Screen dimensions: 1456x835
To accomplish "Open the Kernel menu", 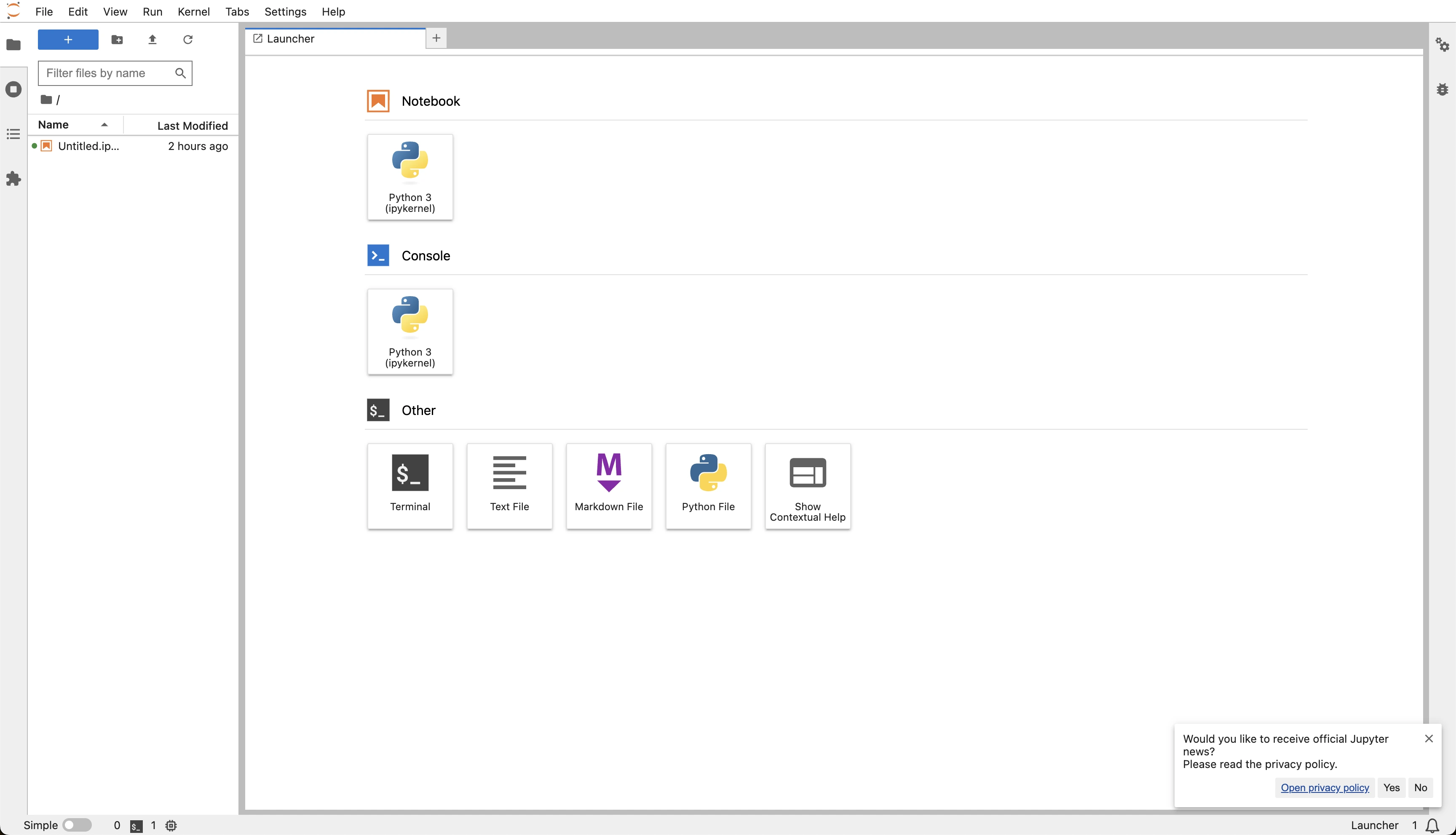I will 194,11.
